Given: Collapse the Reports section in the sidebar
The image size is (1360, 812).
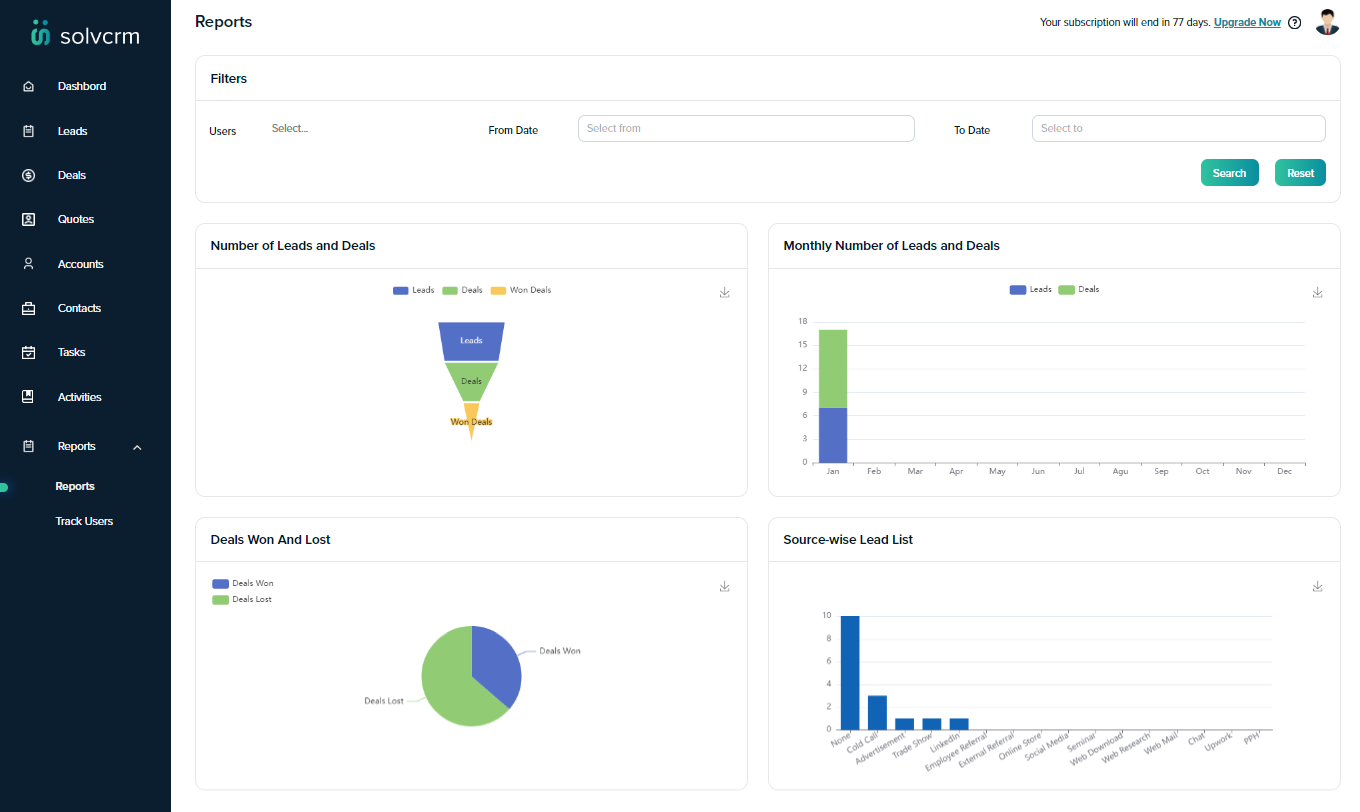Looking at the screenshot, I should point(137,447).
